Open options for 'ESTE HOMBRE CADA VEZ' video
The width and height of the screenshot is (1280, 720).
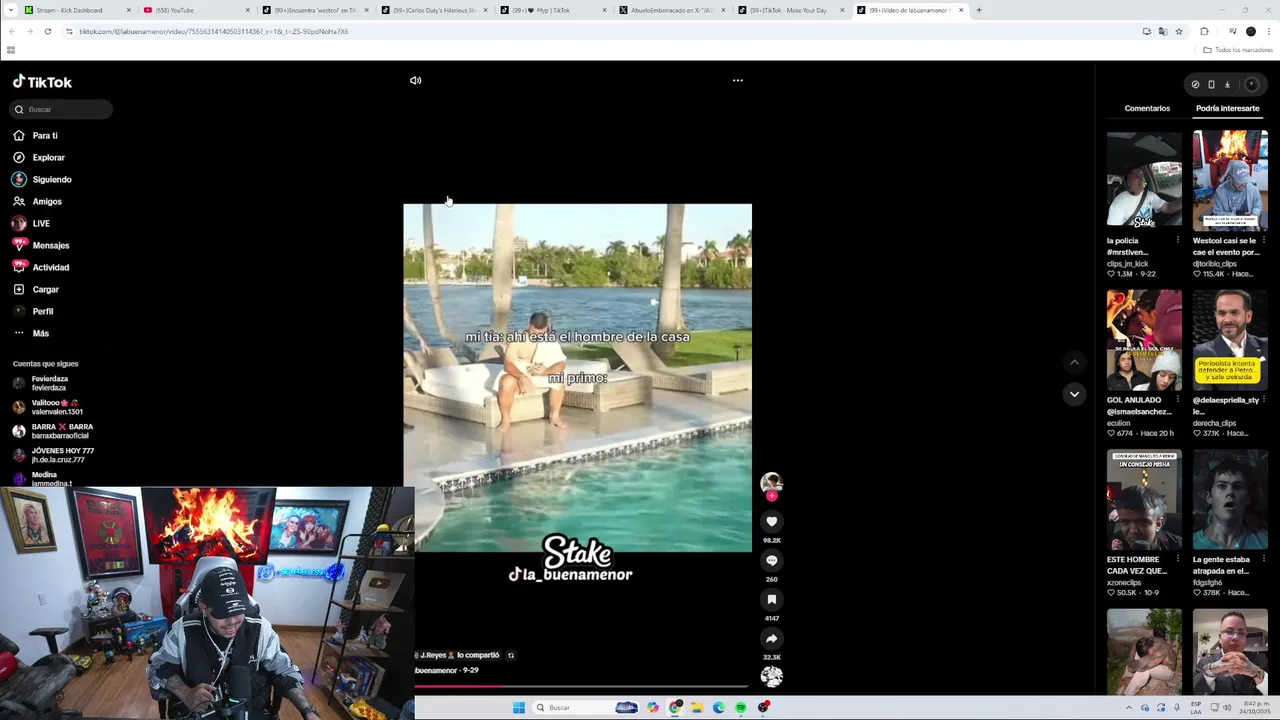[x=1178, y=560]
